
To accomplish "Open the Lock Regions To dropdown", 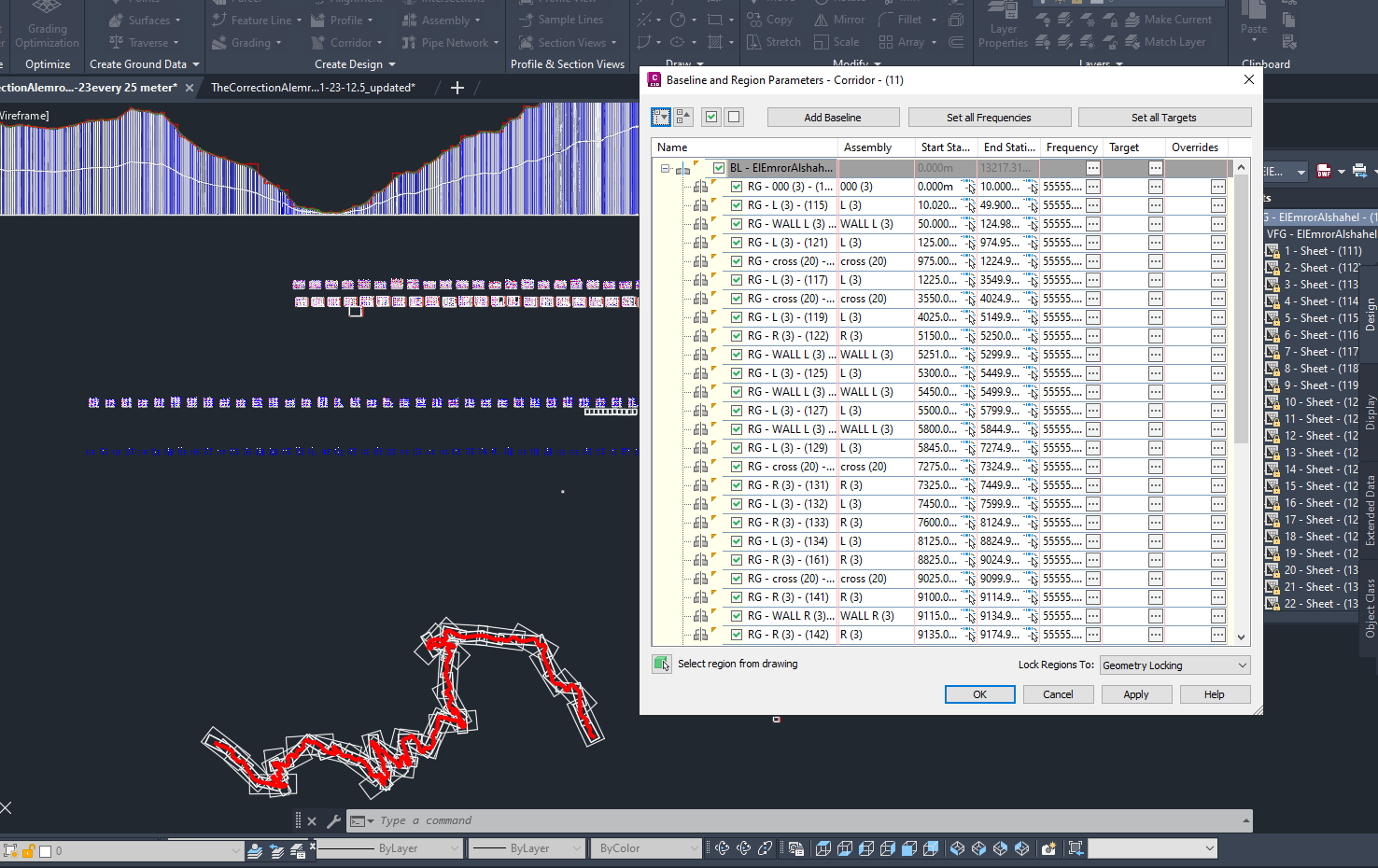I will (x=1174, y=665).
